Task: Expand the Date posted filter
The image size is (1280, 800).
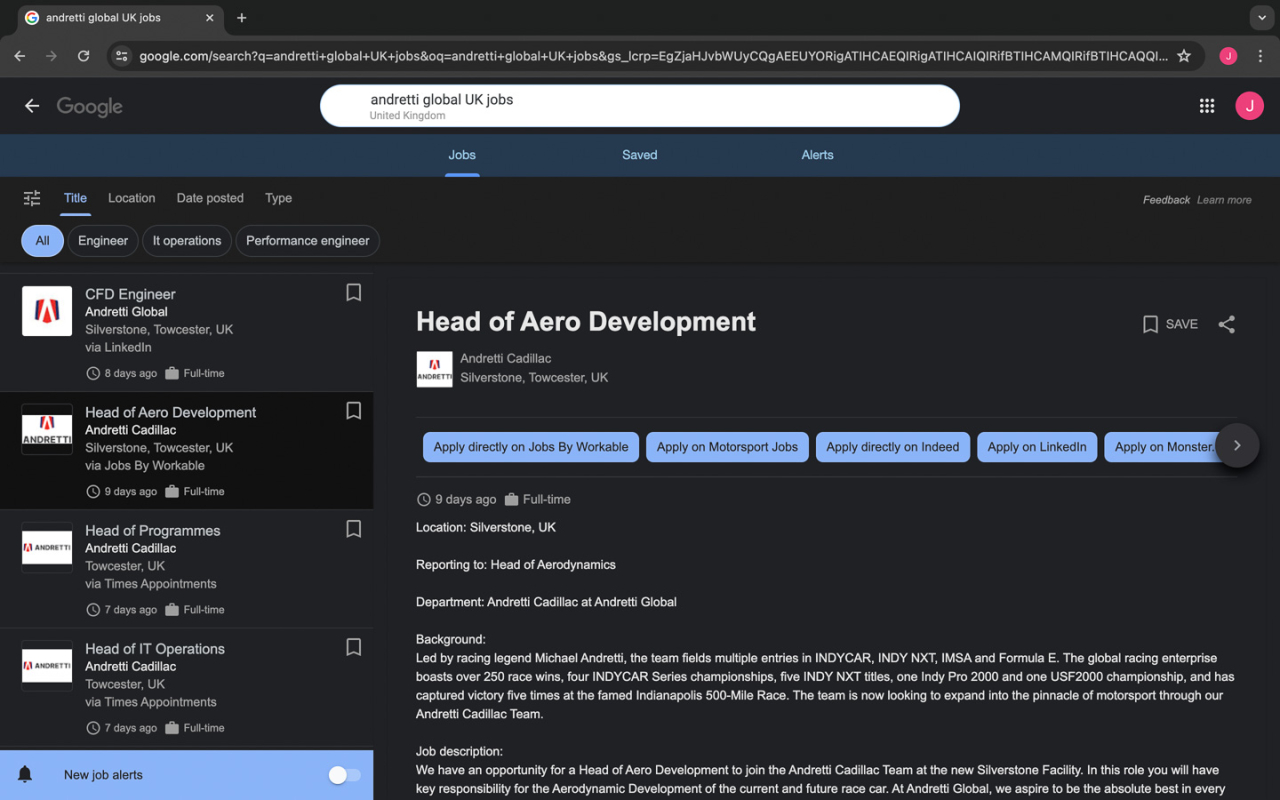Action: coord(210,198)
